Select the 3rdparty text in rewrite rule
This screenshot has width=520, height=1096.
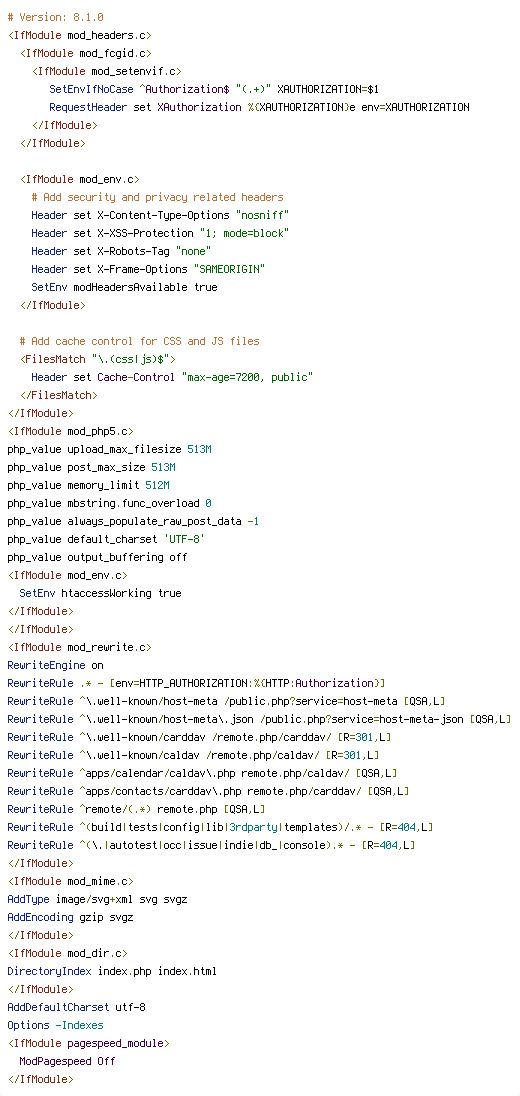click(253, 828)
